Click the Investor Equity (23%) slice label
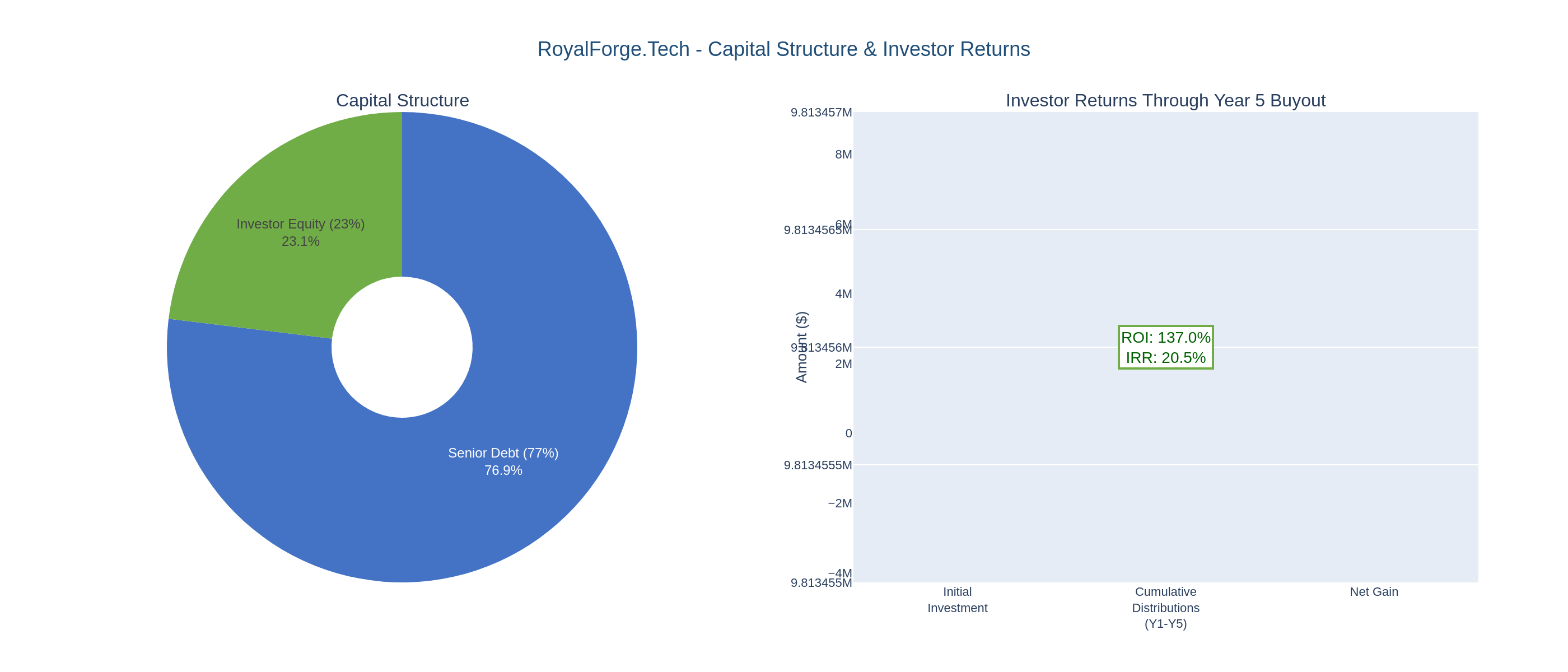The height and width of the screenshot is (672, 1568). point(300,224)
